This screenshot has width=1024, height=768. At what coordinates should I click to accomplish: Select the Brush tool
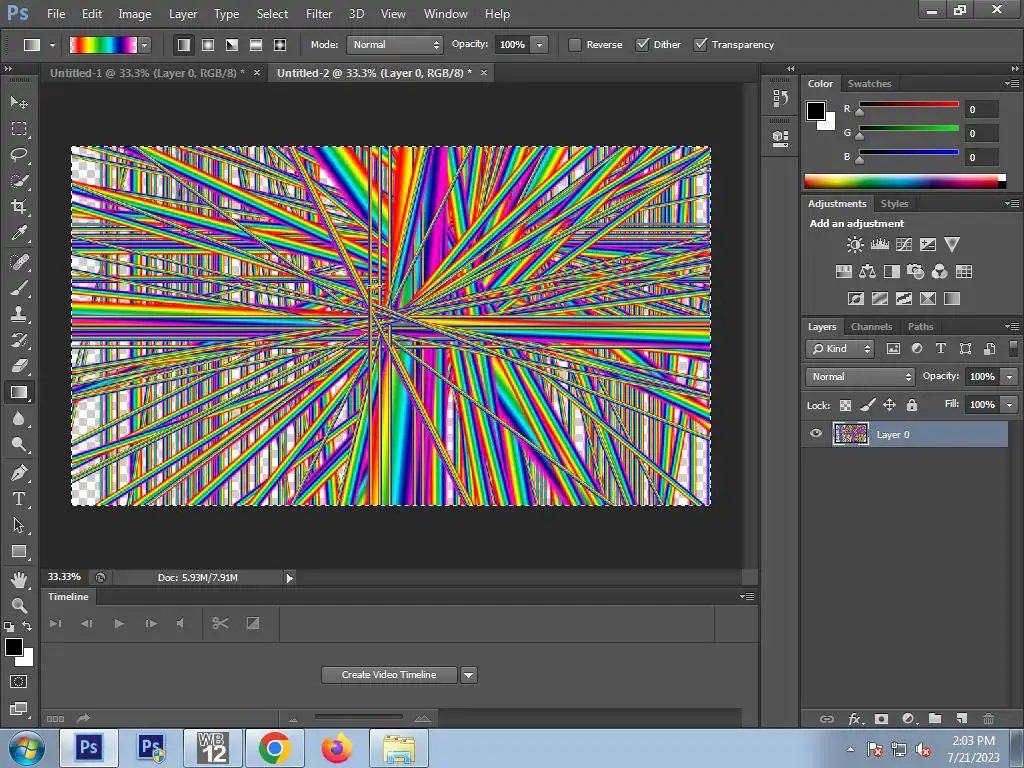[19, 288]
